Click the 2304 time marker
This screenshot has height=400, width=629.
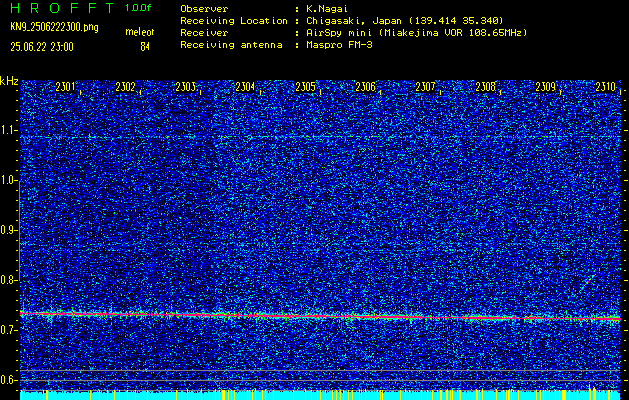[x=245, y=87]
